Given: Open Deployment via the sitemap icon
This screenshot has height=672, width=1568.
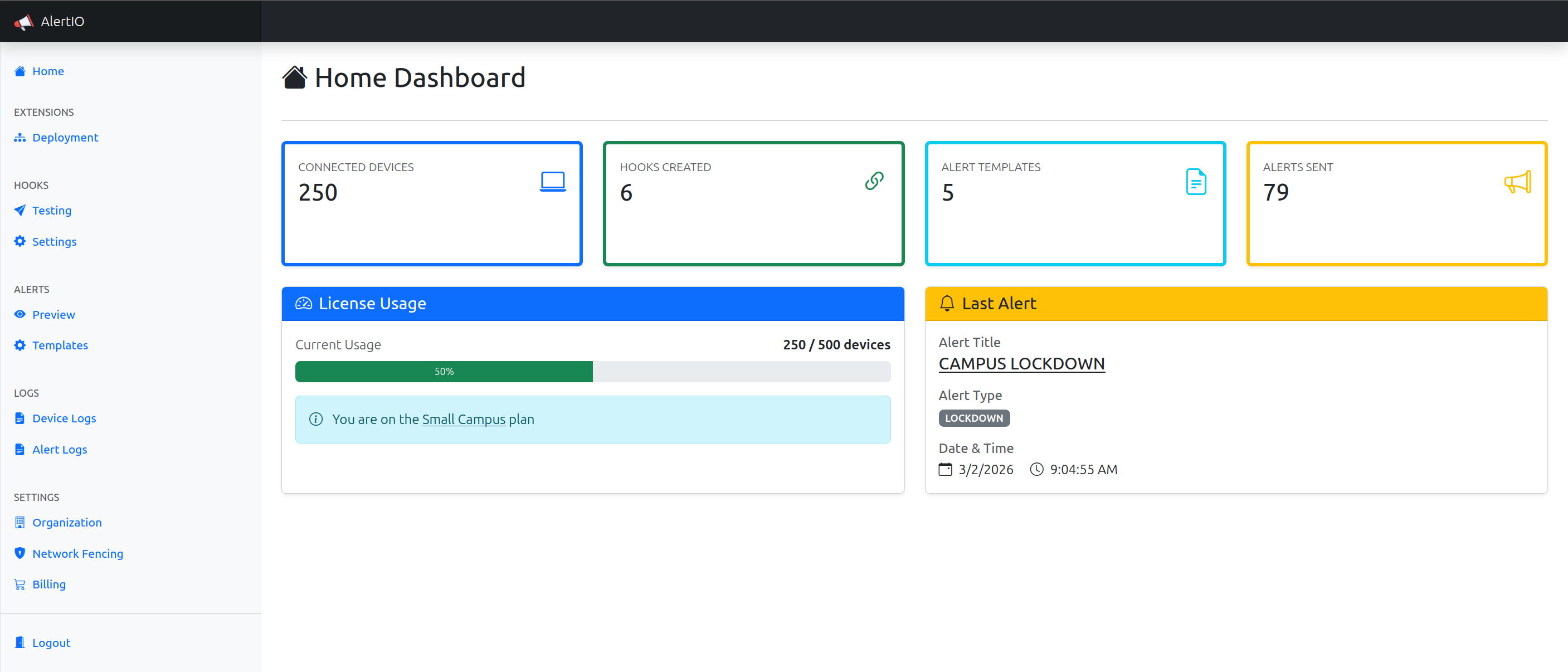Looking at the screenshot, I should pos(19,138).
